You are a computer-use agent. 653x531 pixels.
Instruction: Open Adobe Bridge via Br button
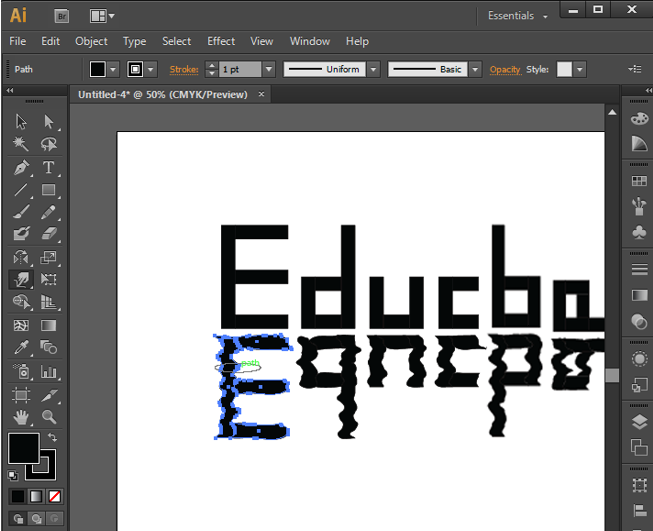(62, 16)
